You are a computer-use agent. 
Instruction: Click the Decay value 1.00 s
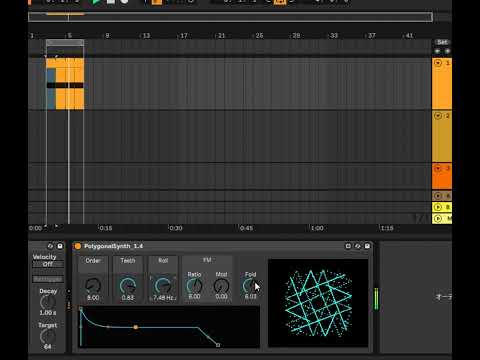[48, 313]
